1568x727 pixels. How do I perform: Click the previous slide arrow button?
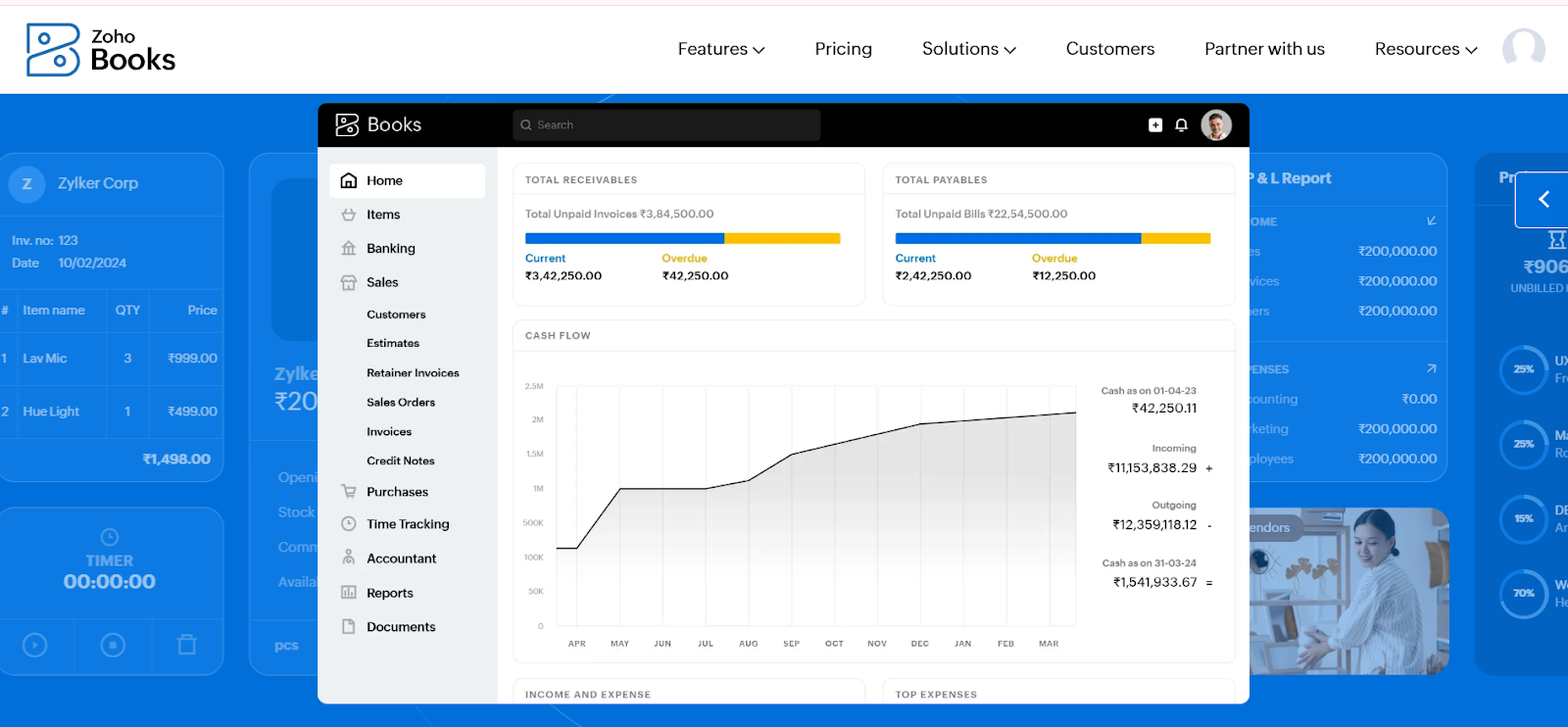(x=1543, y=200)
